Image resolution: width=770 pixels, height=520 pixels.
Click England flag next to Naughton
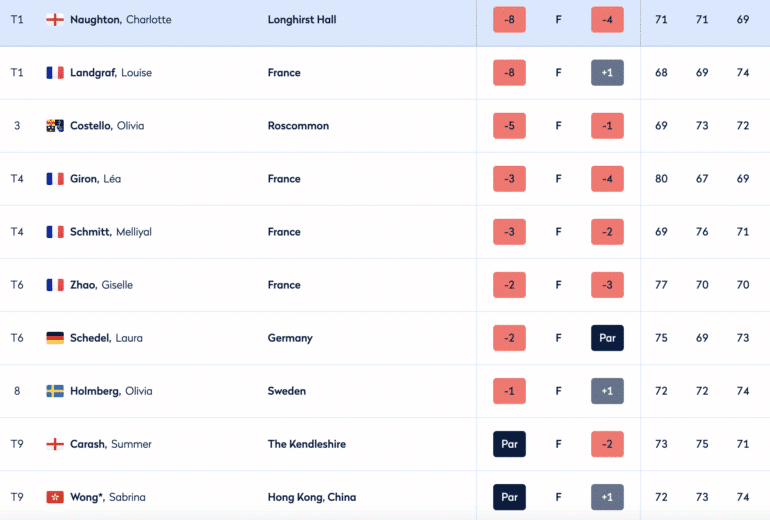55,20
